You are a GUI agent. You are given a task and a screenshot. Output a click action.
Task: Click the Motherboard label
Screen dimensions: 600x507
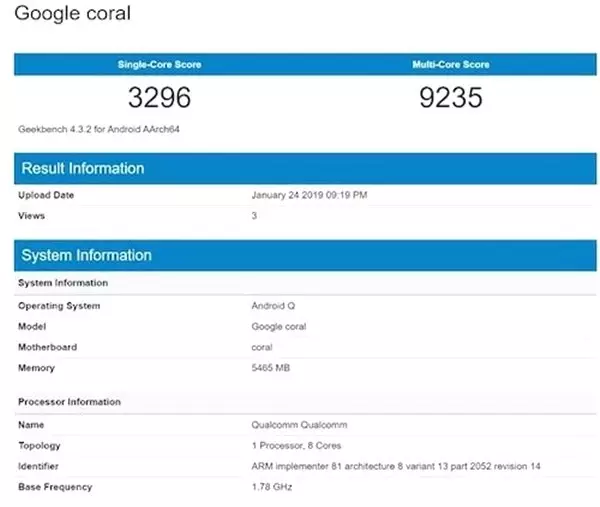point(47,347)
